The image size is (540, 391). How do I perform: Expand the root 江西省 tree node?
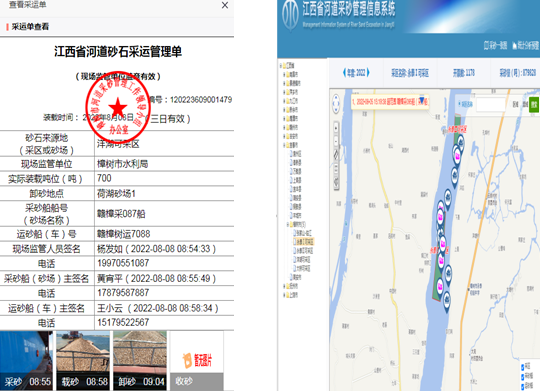pyautogui.click(x=281, y=65)
